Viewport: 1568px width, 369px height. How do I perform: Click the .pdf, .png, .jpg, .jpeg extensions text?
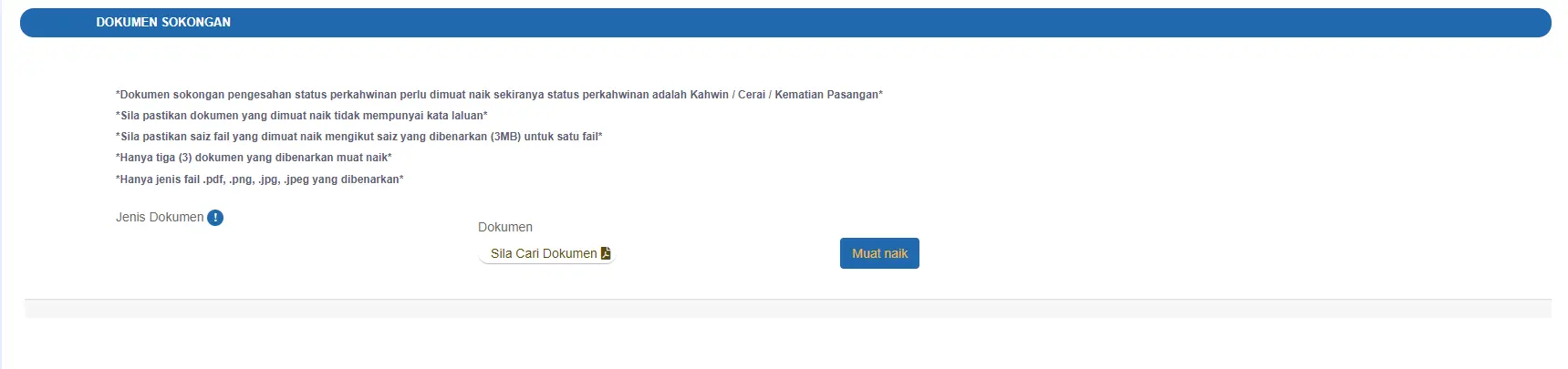(255, 179)
